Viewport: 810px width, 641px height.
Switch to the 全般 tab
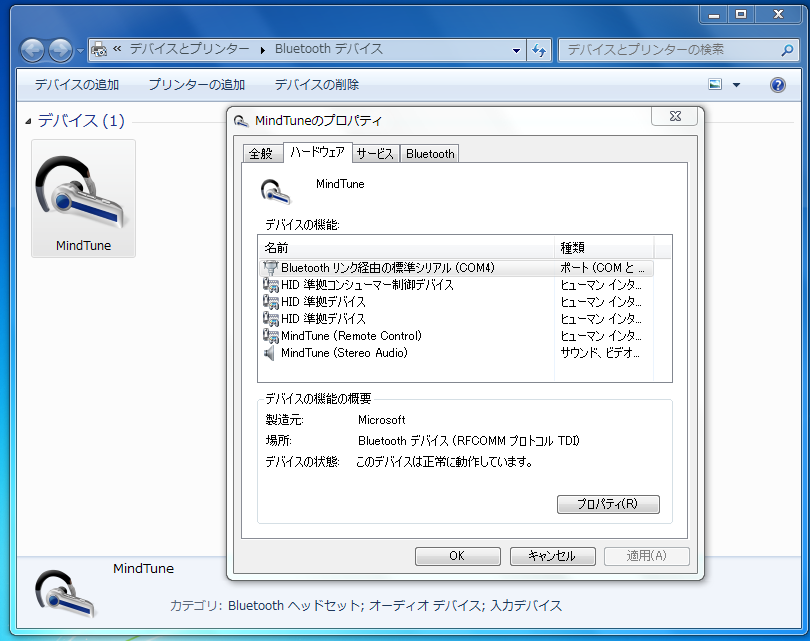click(262, 153)
